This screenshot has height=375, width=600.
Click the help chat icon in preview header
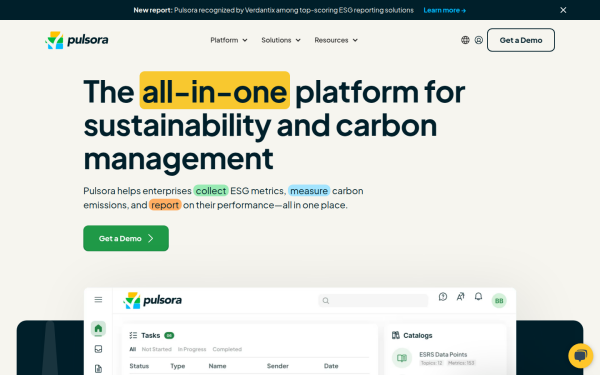click(443, 297)
